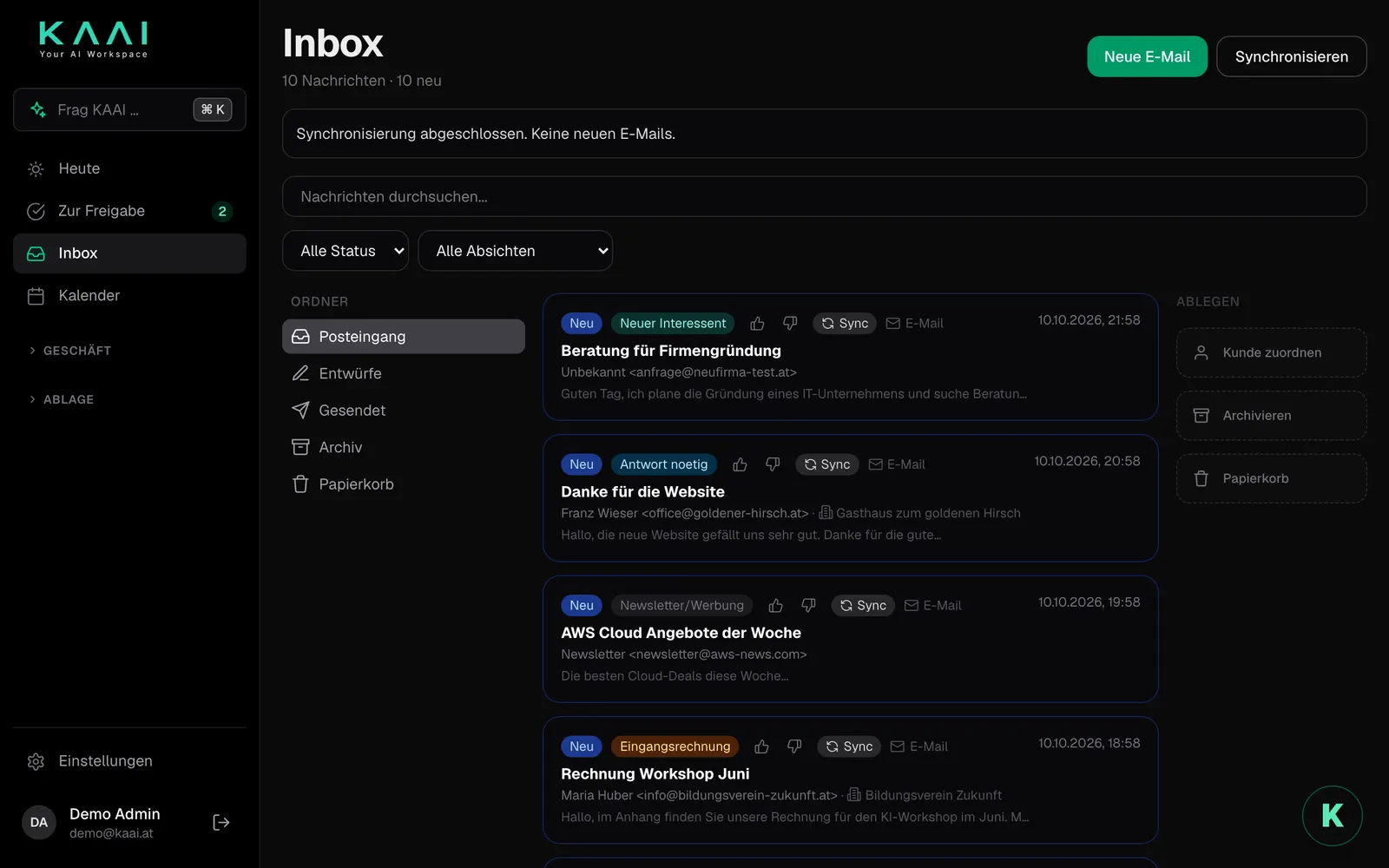Expand the ABLAGE section
The image size is (1389, 868).
[x=62, y=399]
